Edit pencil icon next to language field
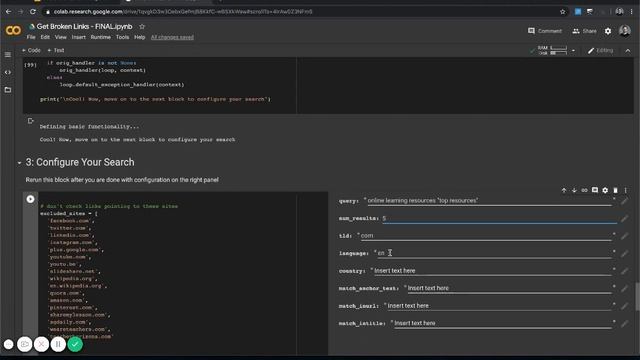Screen dimensions: 640x360 (x=624, y=254)
